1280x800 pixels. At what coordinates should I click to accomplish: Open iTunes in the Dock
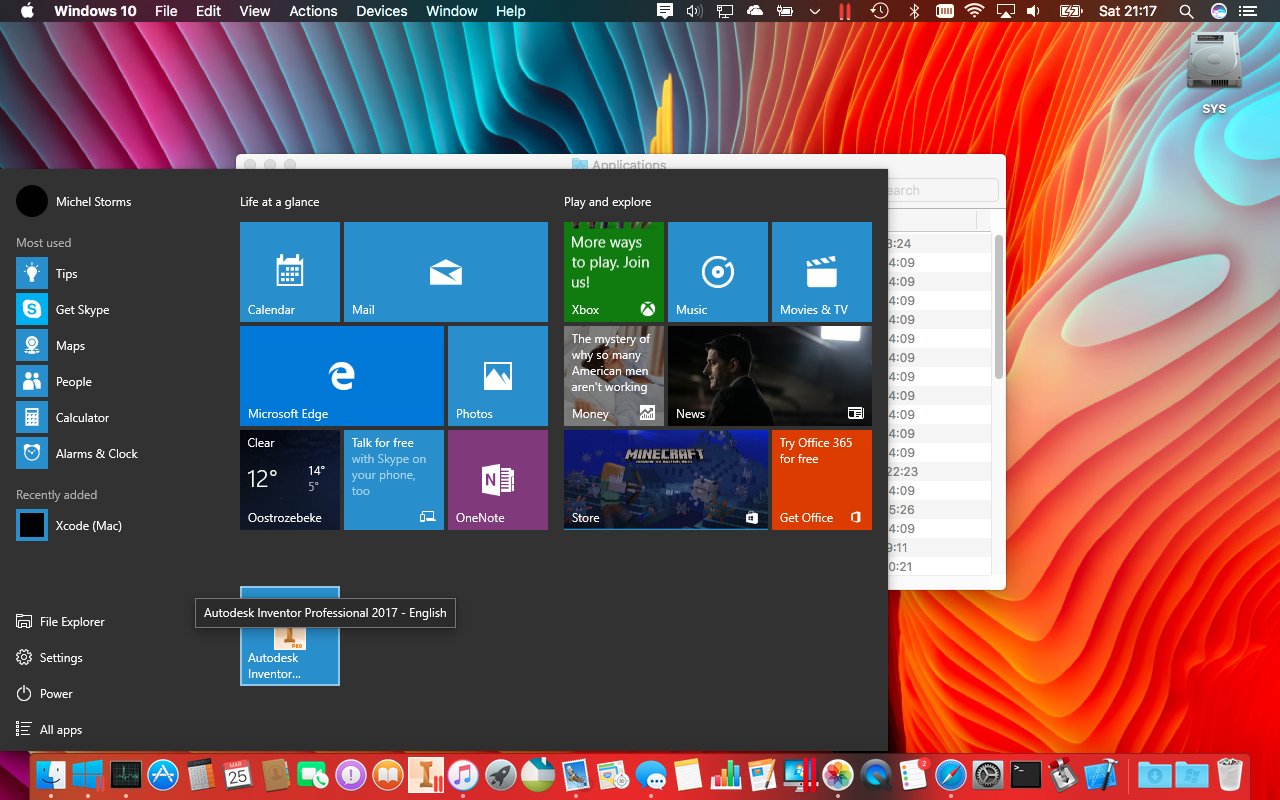tap(462, 775)
